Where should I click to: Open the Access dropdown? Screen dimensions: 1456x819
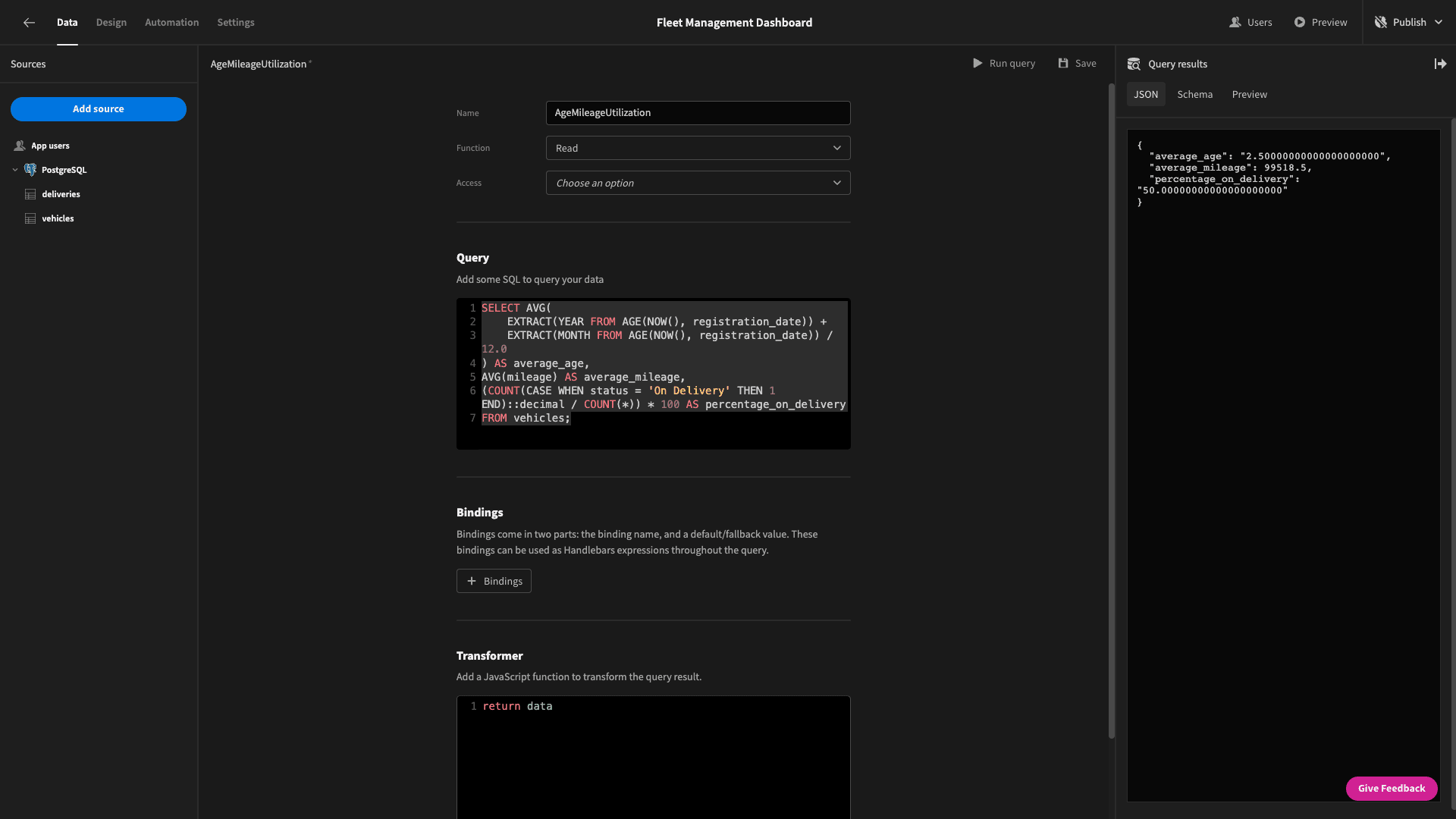click(x=698, y=184)
